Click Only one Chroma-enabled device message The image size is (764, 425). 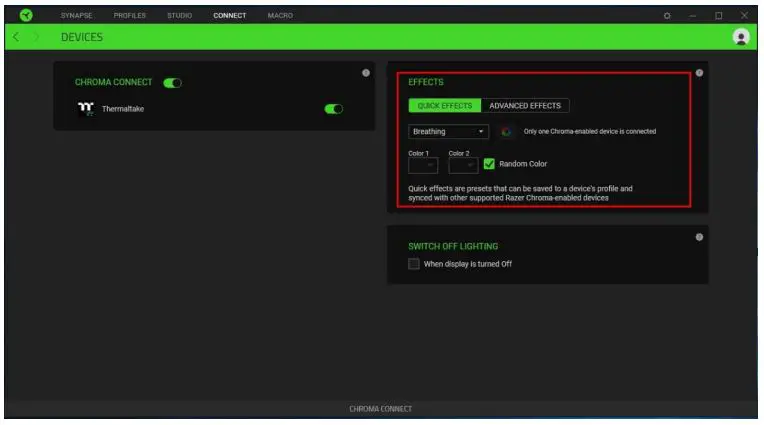(590, 132)
